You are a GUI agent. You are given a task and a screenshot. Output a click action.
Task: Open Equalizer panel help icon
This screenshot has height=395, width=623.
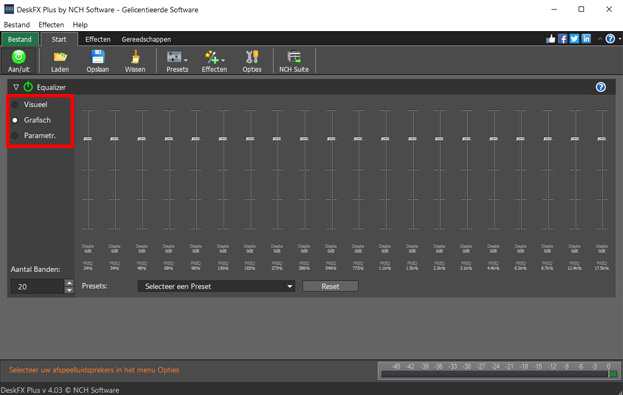point(601,87)
